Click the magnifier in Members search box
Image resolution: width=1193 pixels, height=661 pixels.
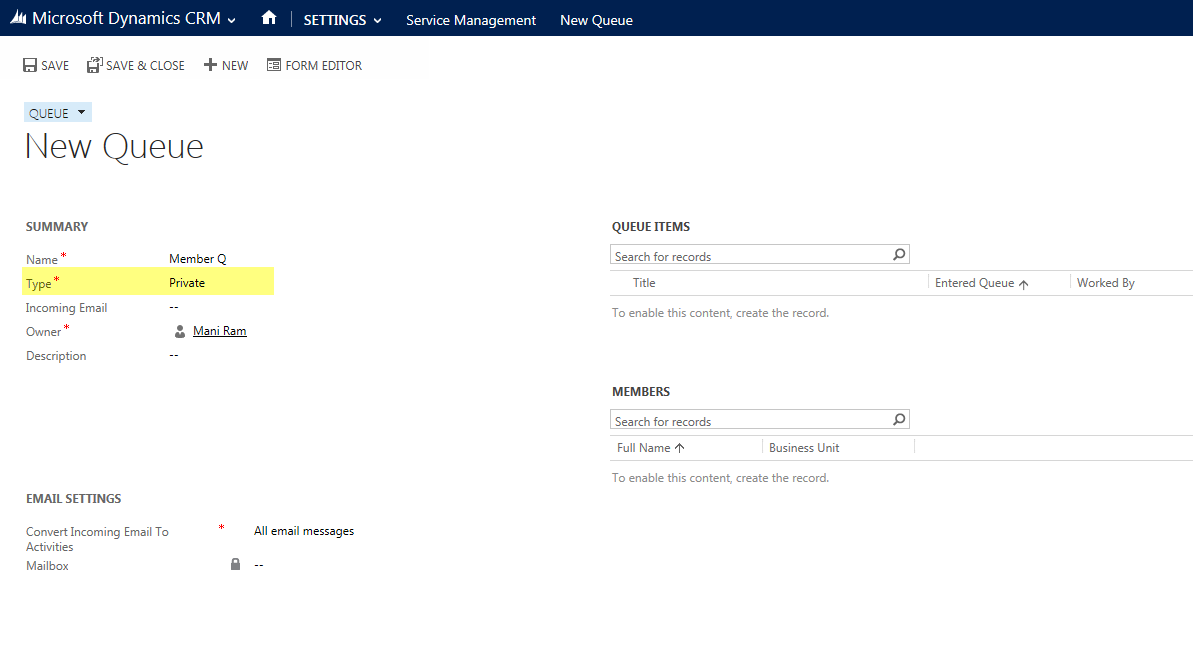tap(898, 419)
